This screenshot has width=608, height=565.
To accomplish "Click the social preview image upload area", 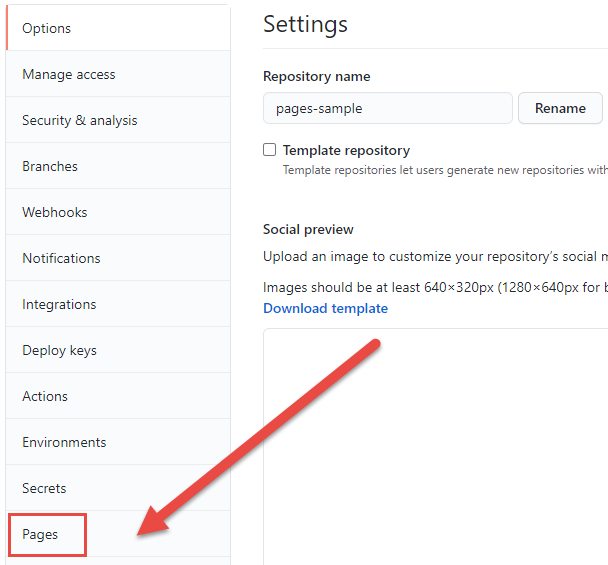I will 435,447.
